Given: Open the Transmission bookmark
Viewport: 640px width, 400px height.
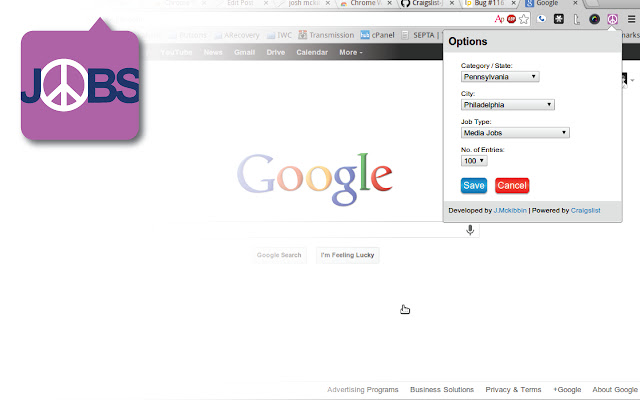Looking at the screenshot, I should [326, 35].
